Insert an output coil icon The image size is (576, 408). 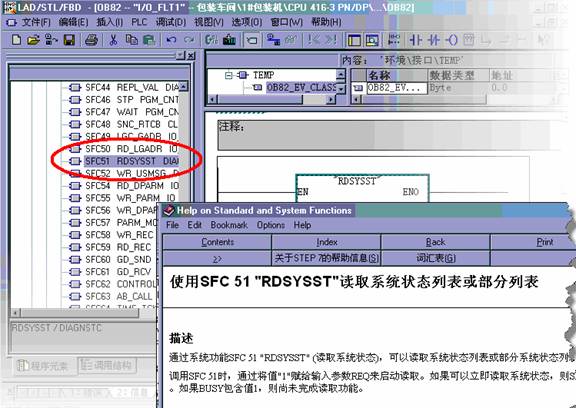coord(451,40)
